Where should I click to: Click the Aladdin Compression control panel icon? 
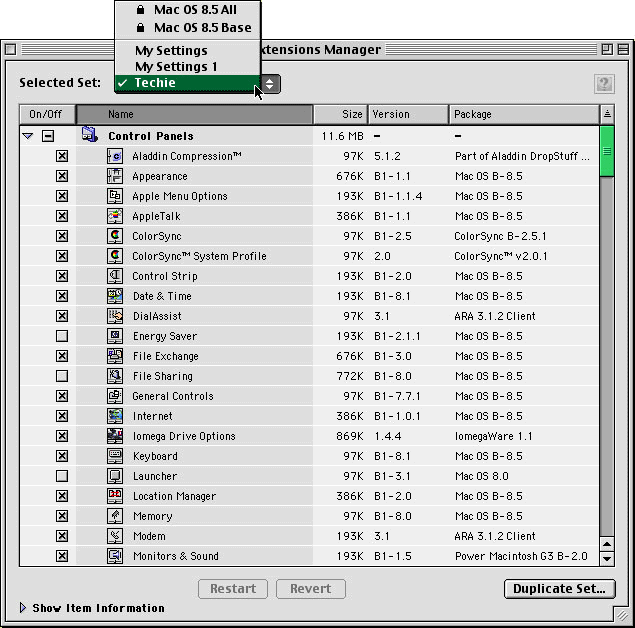pos(115,156)
